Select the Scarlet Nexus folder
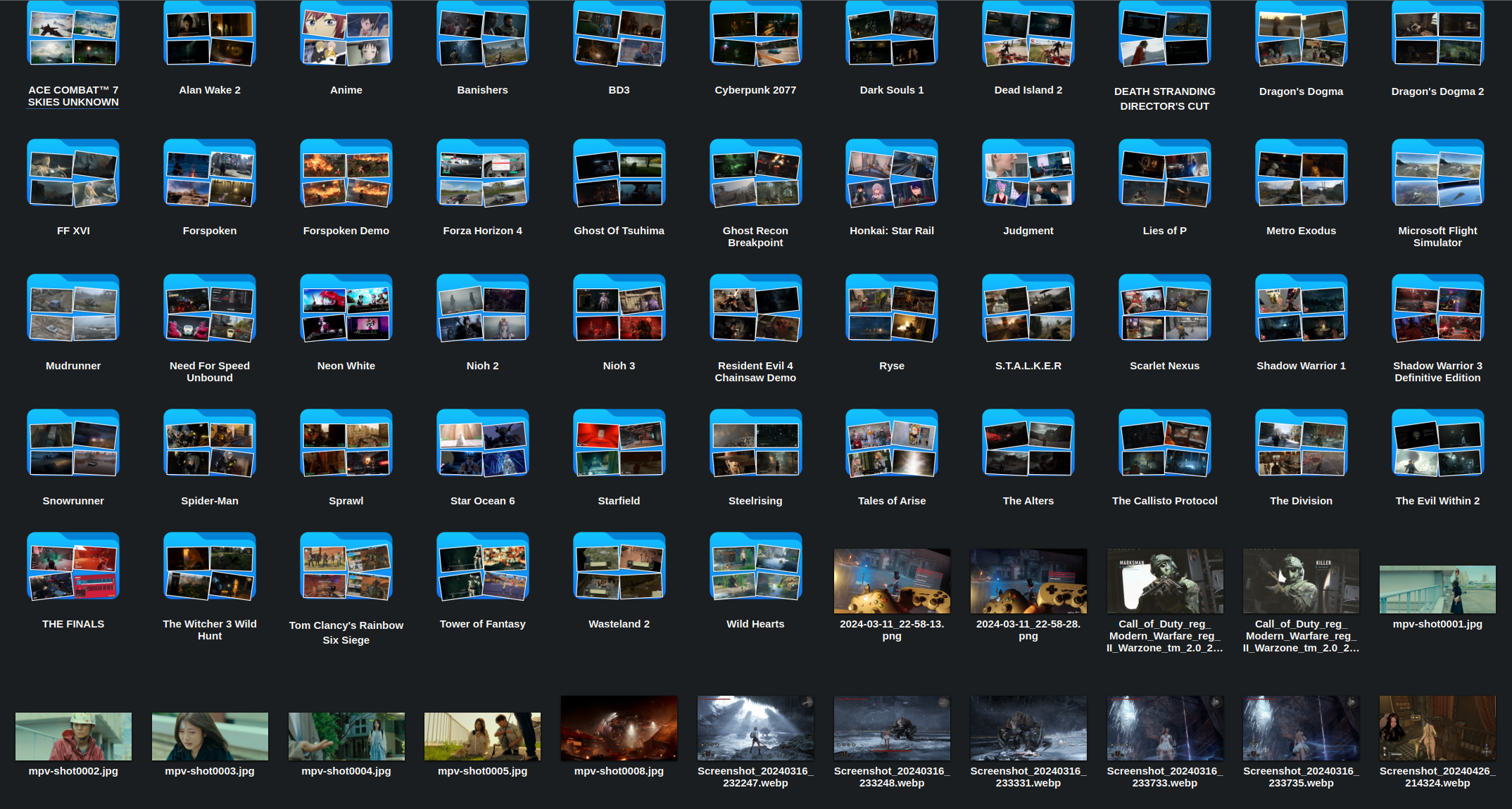This screenshot has width=1512, height=809. click(x=1165, y=308)
